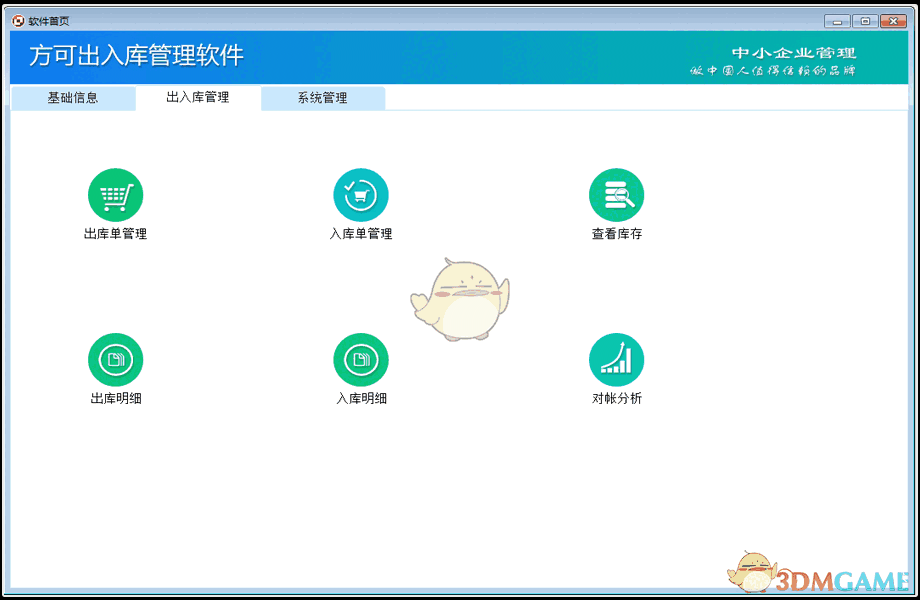Select the 出入库管理 tab
This screenshot has width=920, height=600.
tap(197, 98)
